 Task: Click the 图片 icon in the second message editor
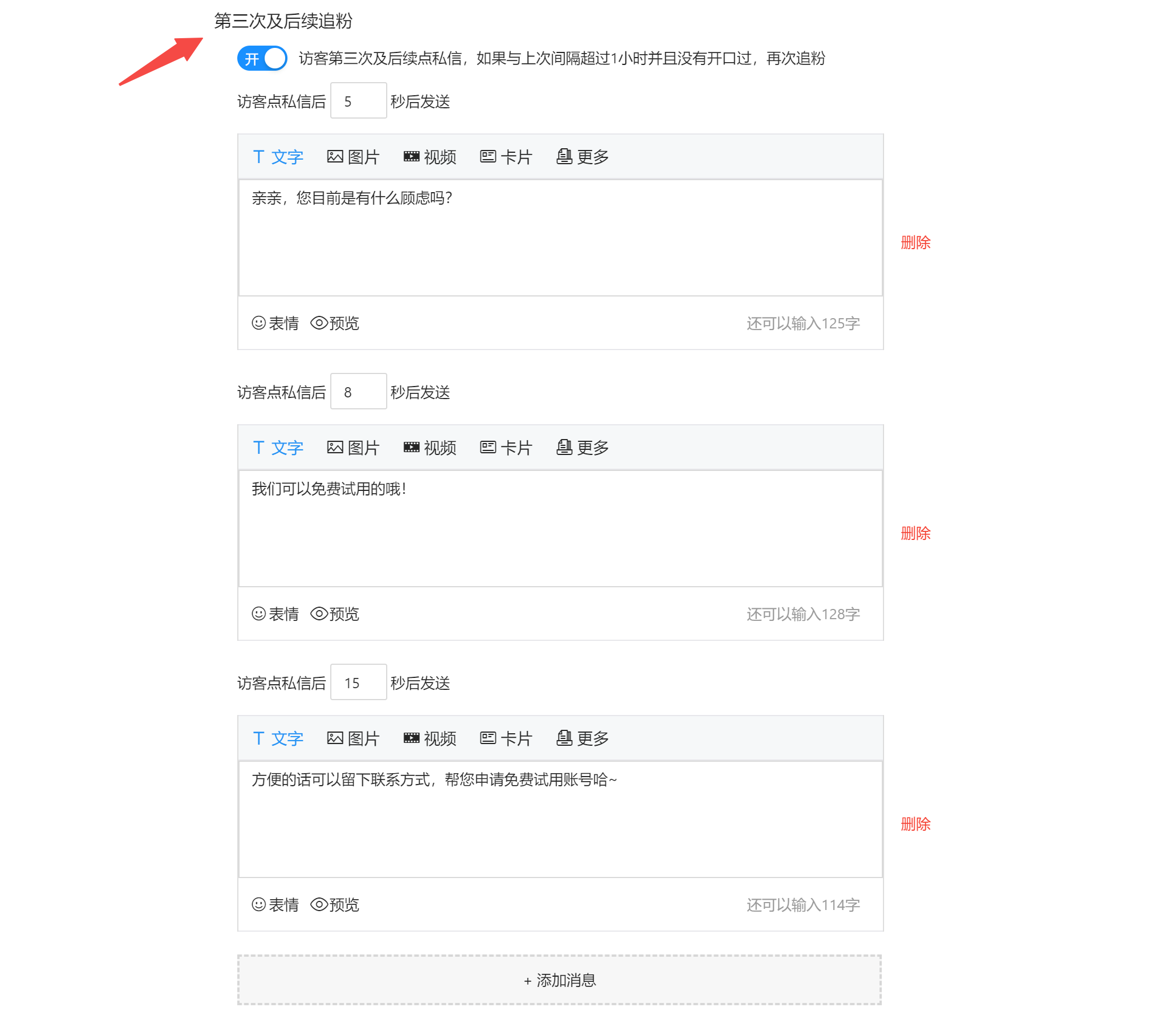353,448
